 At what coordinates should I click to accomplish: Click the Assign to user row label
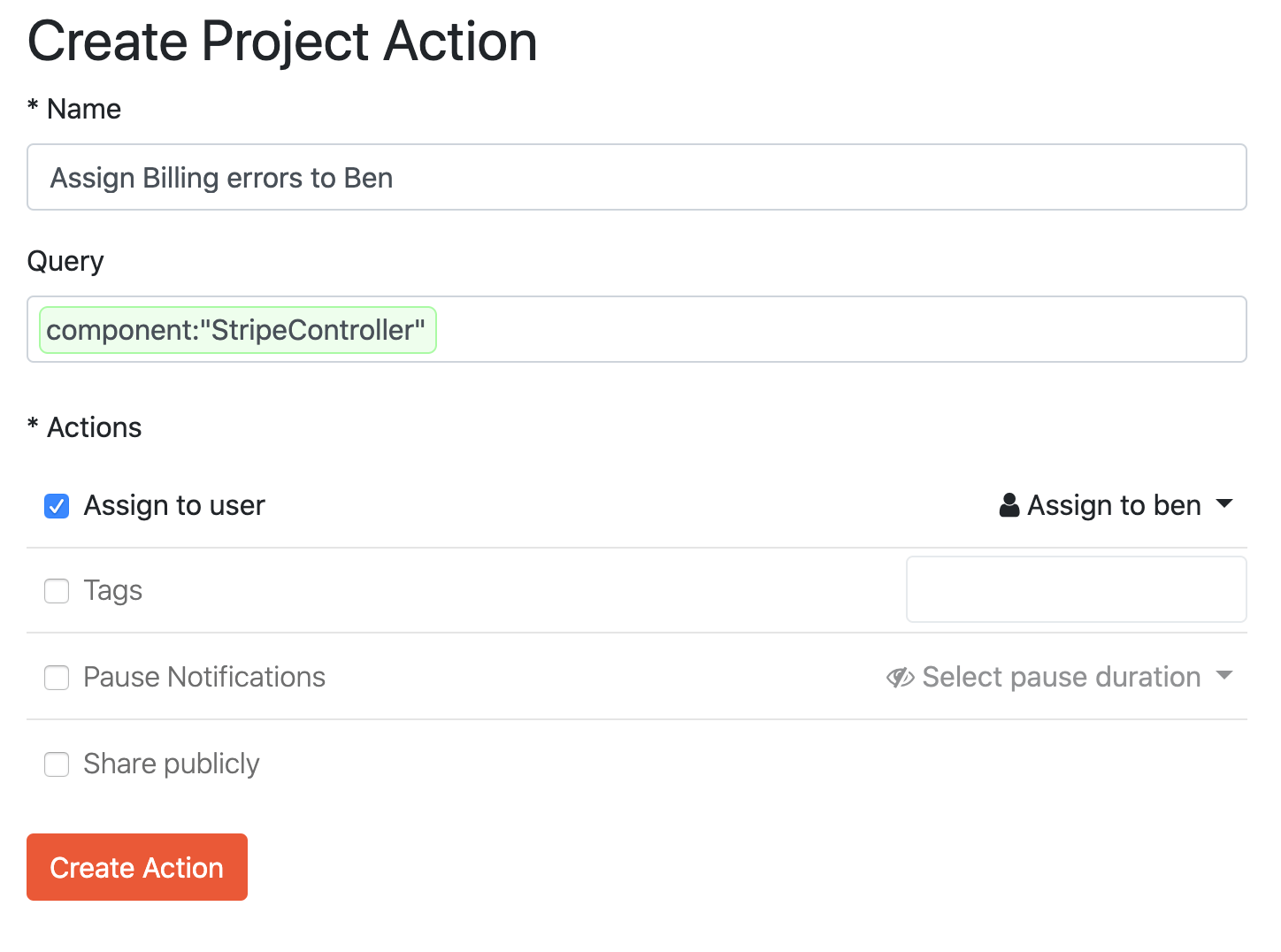(173, 505)
